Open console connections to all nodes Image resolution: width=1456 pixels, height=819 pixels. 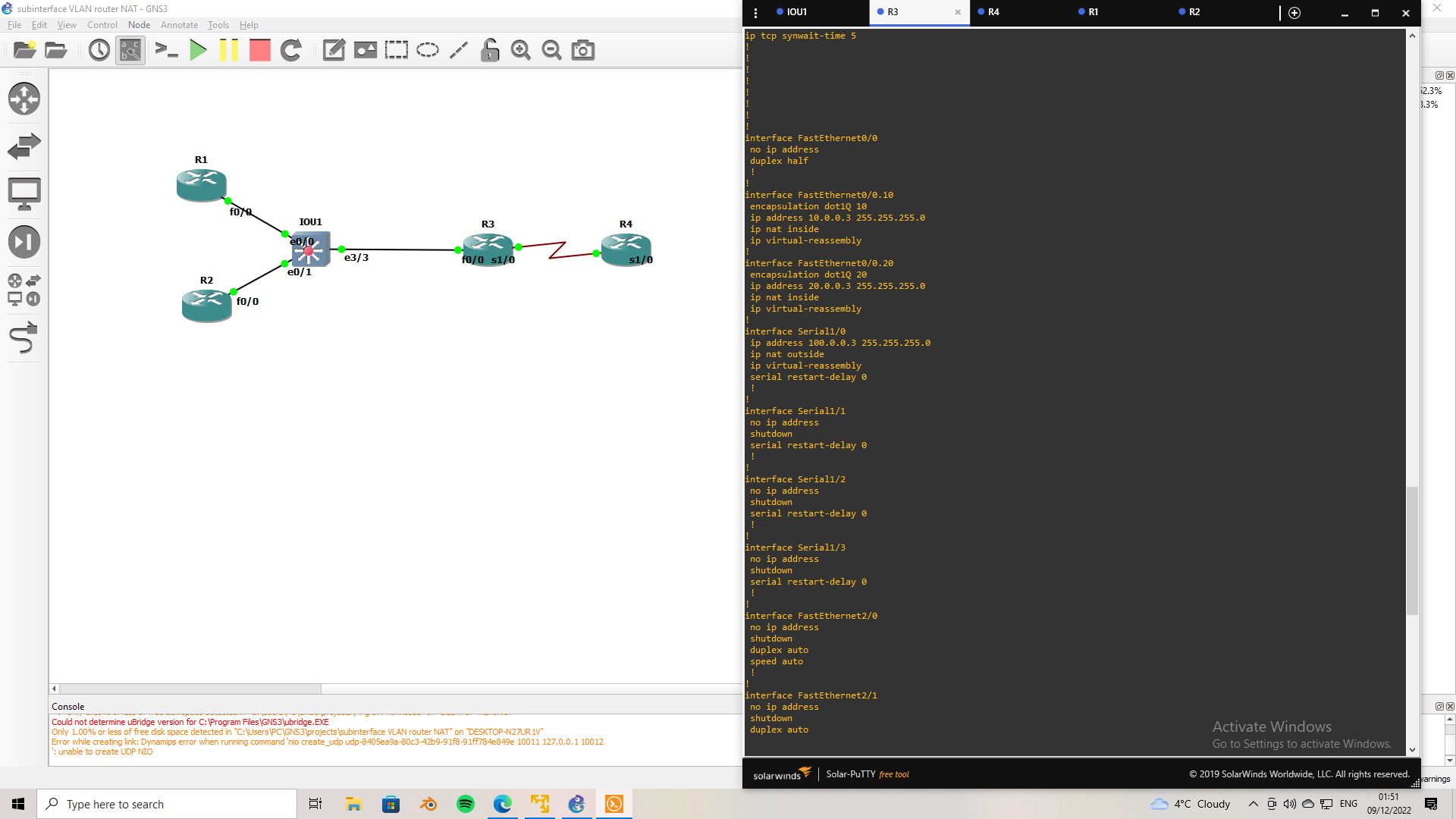click(168, 50)
